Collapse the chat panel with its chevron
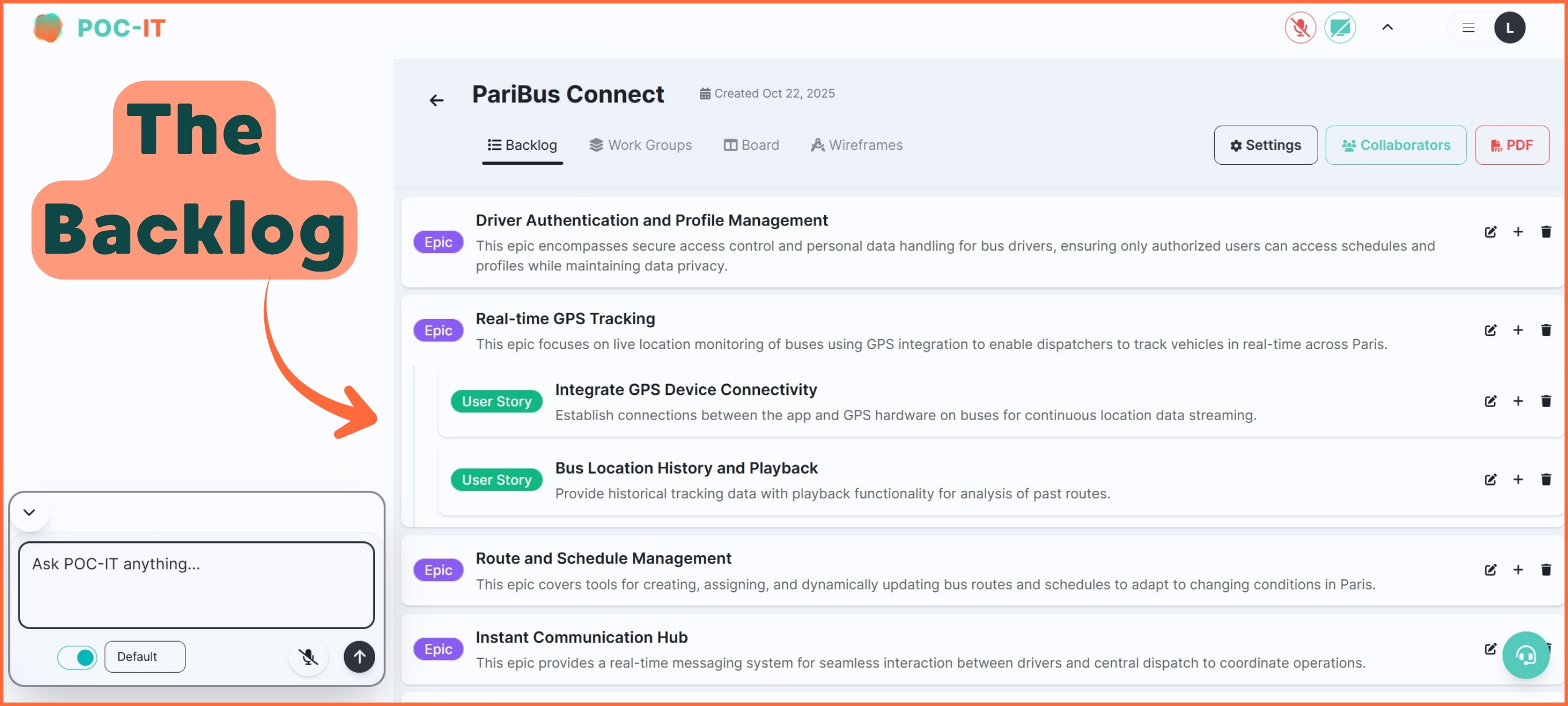Image resolution: width=1568 pixels, height=706 pixels. (x=29, y=511)
